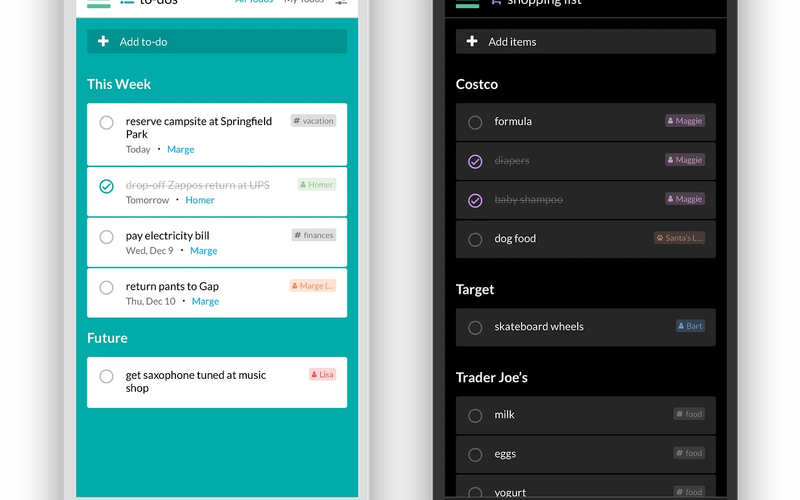
Task: Complete the return pants to Gap task
Action: 106,287
